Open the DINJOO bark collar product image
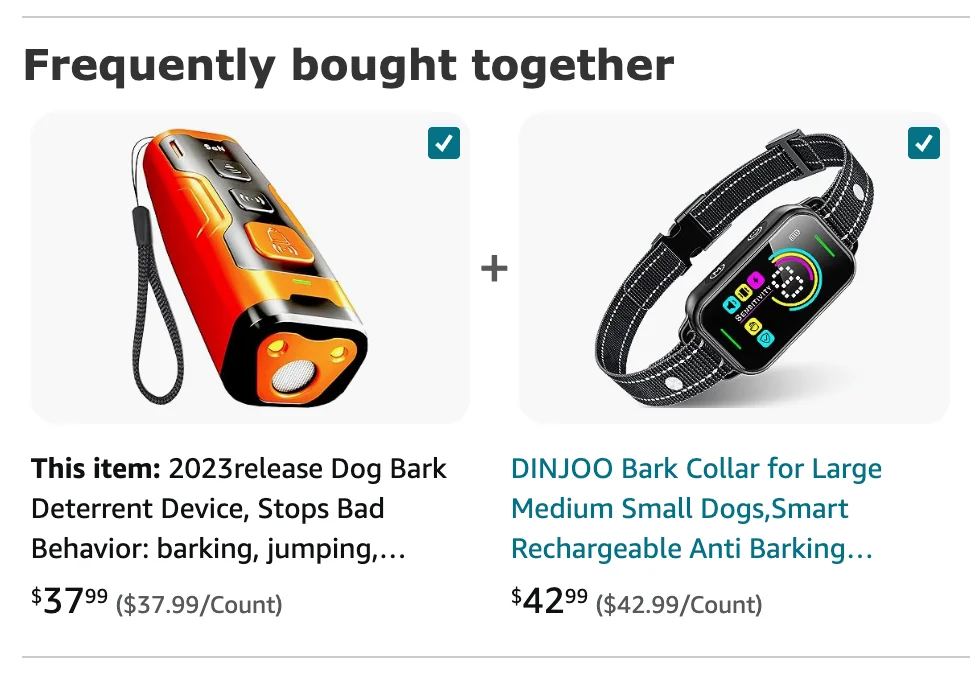 tap(733, 266)
